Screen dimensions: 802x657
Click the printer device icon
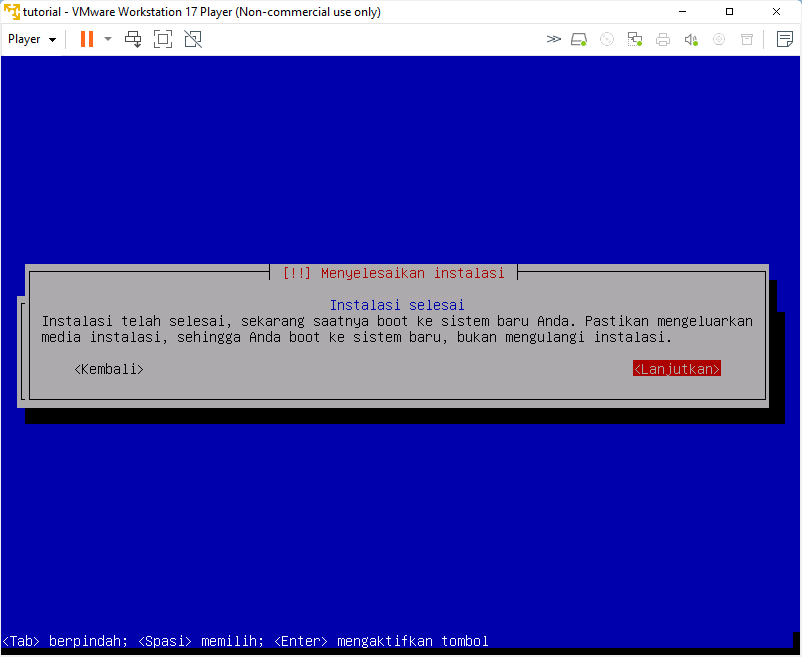coord(663,39)
